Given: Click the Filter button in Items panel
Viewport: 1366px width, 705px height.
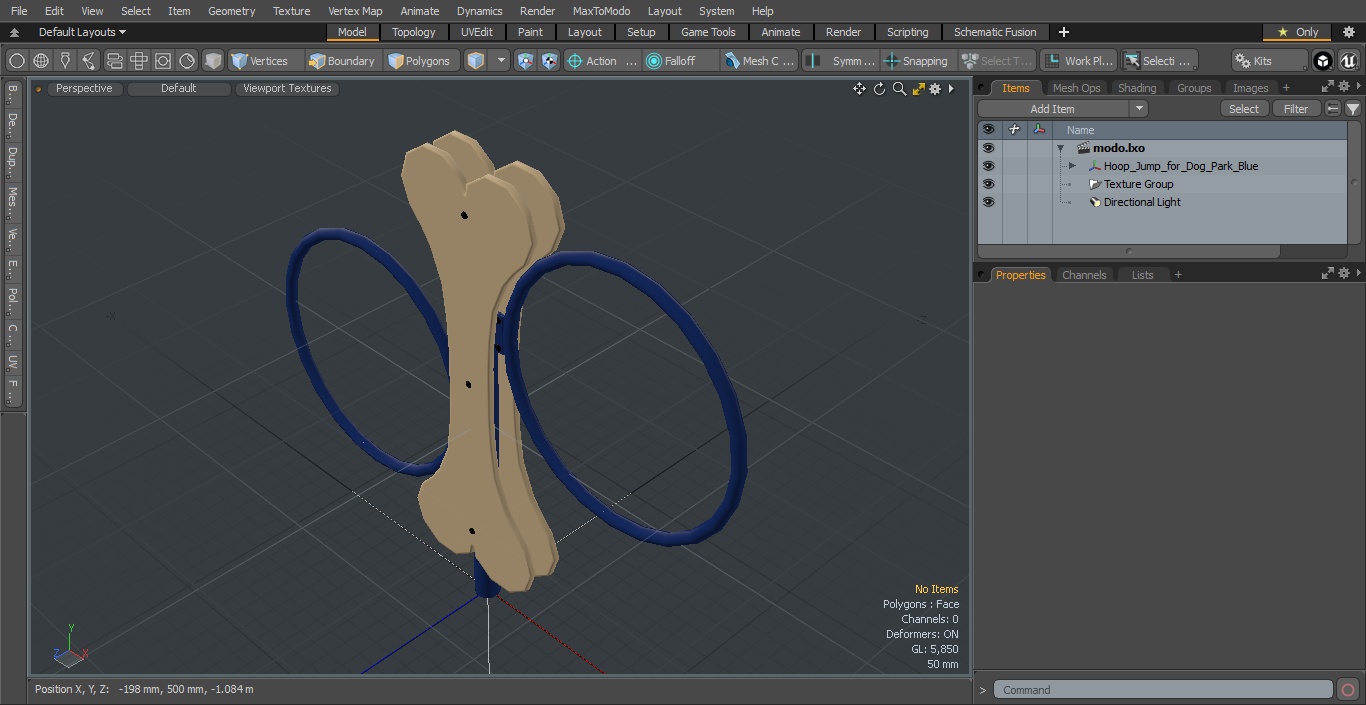Looking at the screenshot, I should pos(1296,109).
